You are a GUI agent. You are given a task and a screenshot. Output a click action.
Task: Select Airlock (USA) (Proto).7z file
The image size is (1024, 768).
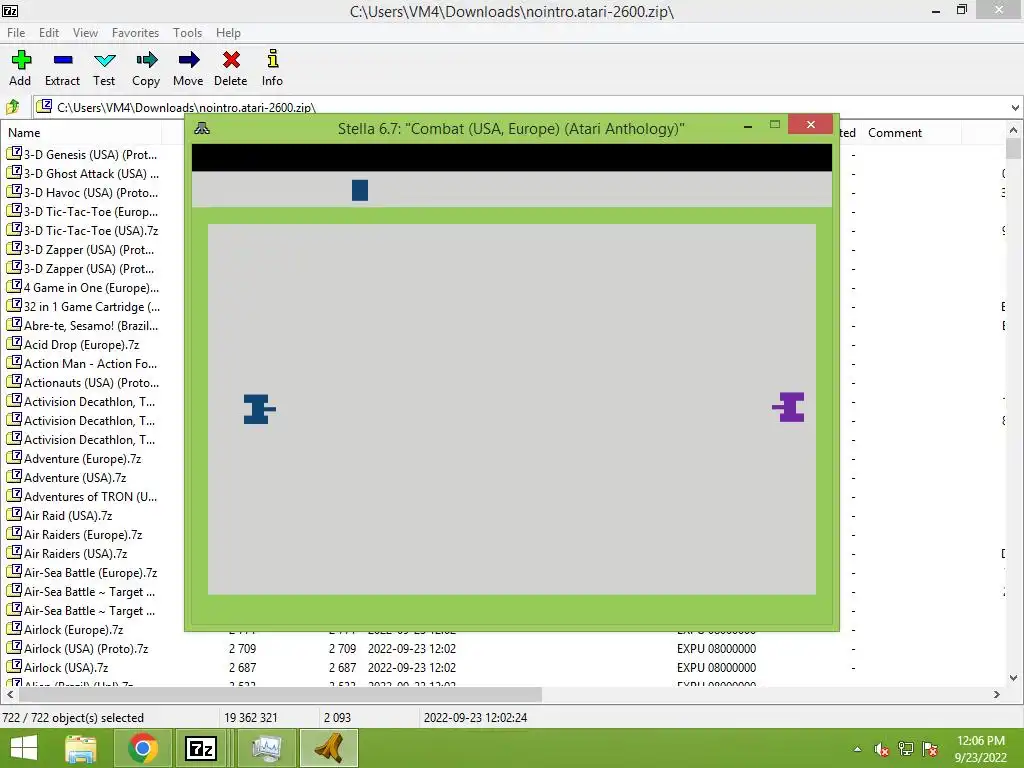tap(86, 649)
